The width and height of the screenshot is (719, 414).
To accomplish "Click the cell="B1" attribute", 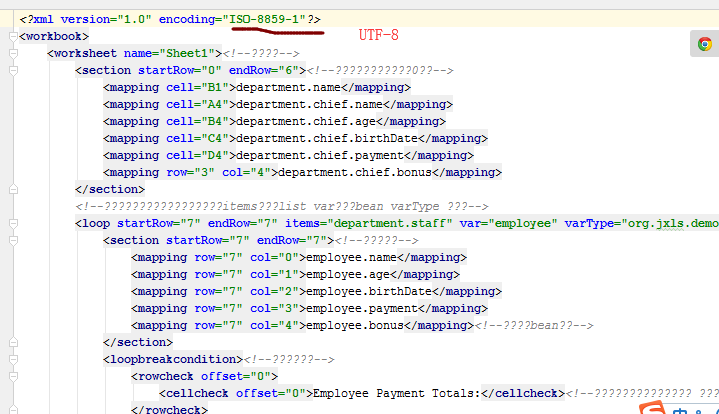I will pyautogui.click(x=198, y=87).
